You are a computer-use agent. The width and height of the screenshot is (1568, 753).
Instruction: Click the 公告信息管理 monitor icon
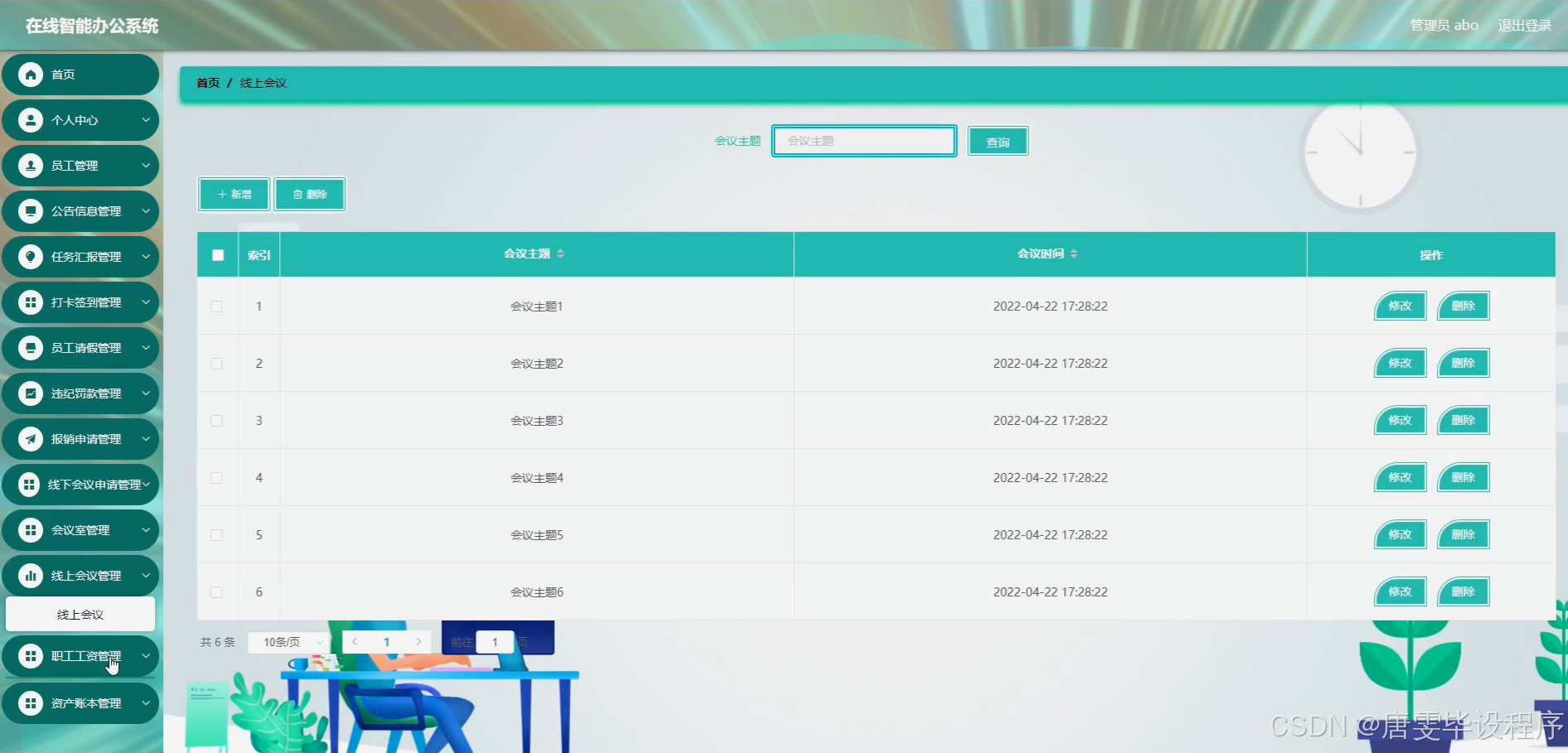click(x=31, y=211)
